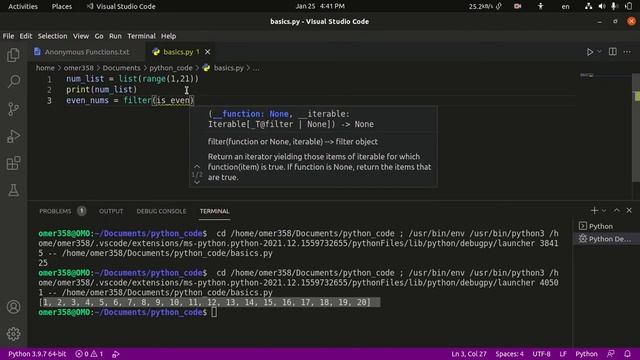Select the TERMINAL panel tab
This screenshot has width=640, height=360.
coord(214,211)
